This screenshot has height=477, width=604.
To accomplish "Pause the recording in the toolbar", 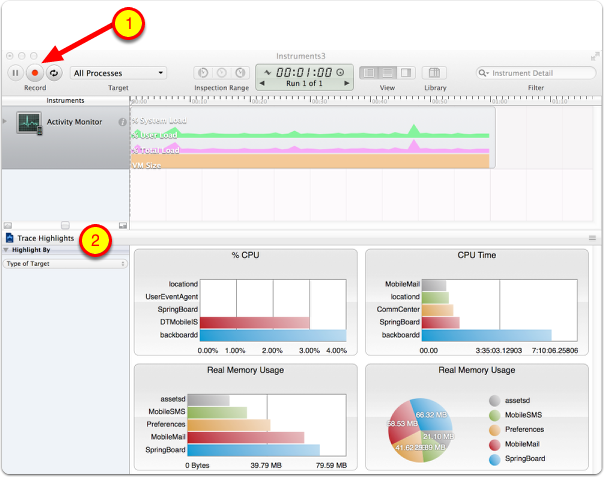I will (16, 73).
